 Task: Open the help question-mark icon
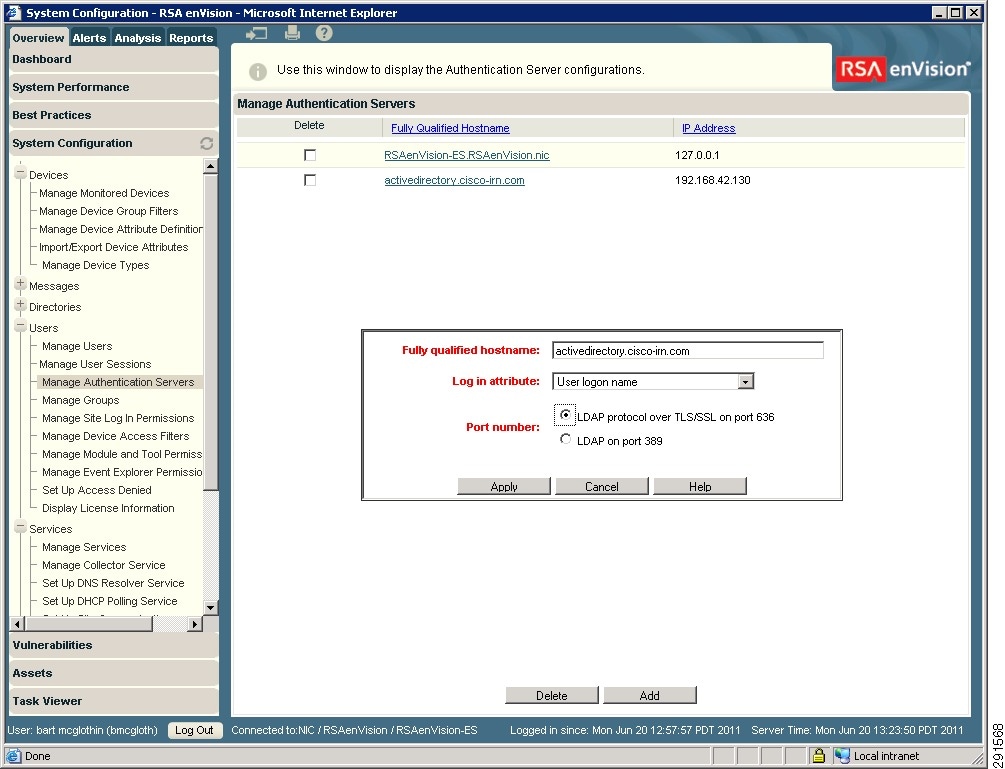point(324,33)
